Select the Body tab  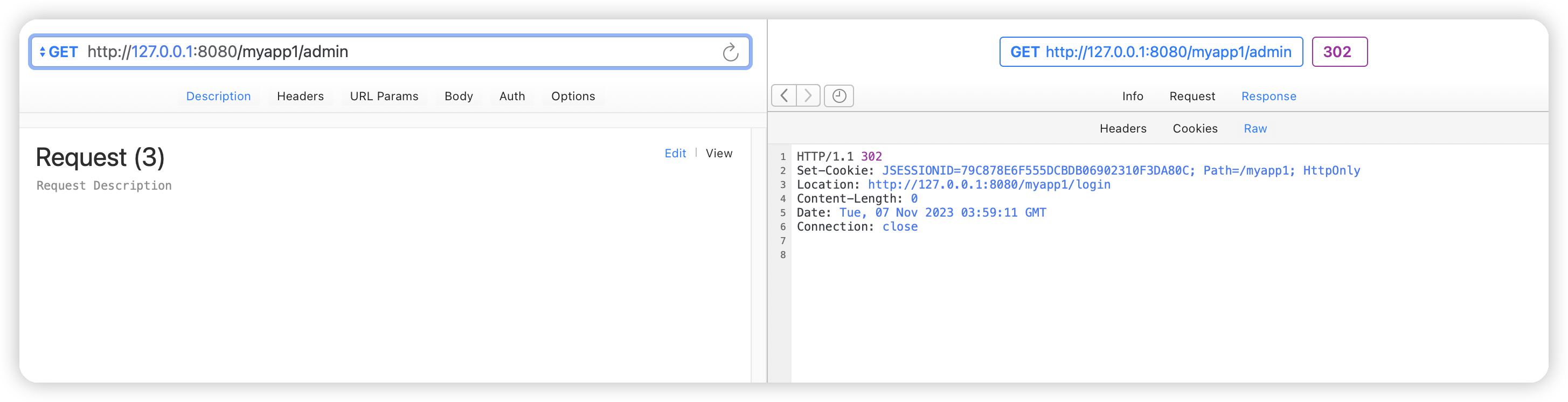pyautogui.click(x=459, y=96)
